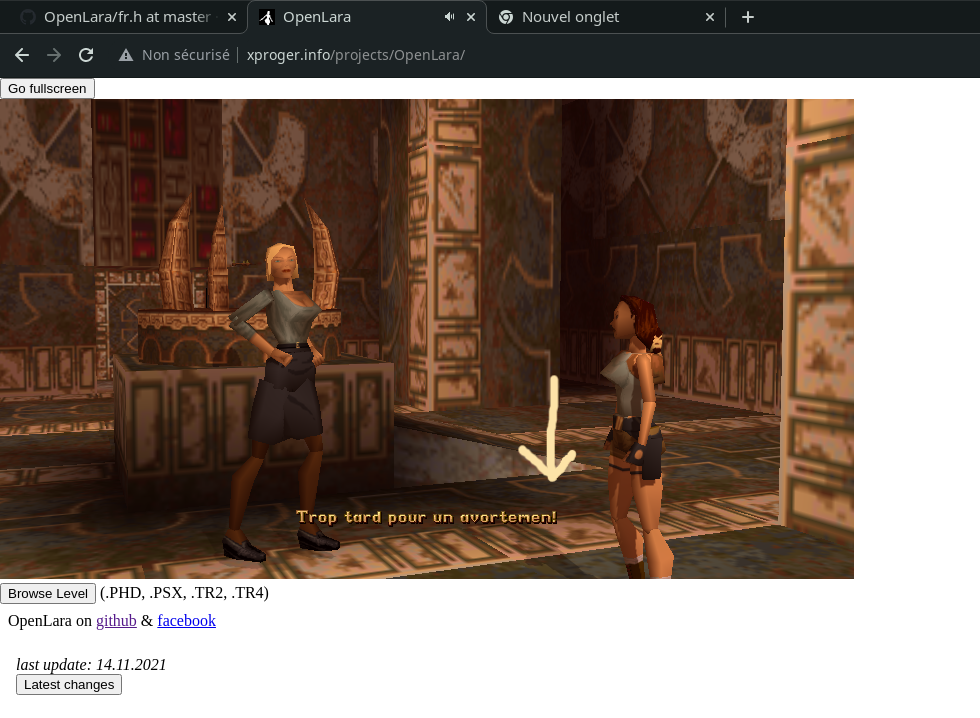
Task: Close the OpenLara/fr.h at master tab
Action: pyautogui.click(x=232, y=17)
